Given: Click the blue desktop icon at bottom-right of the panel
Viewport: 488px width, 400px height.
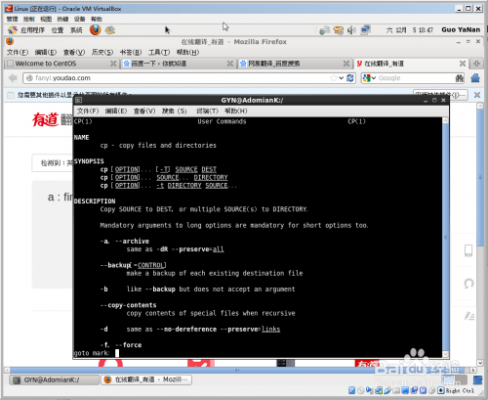Looking at the screenshot, I should click(478, 380).
